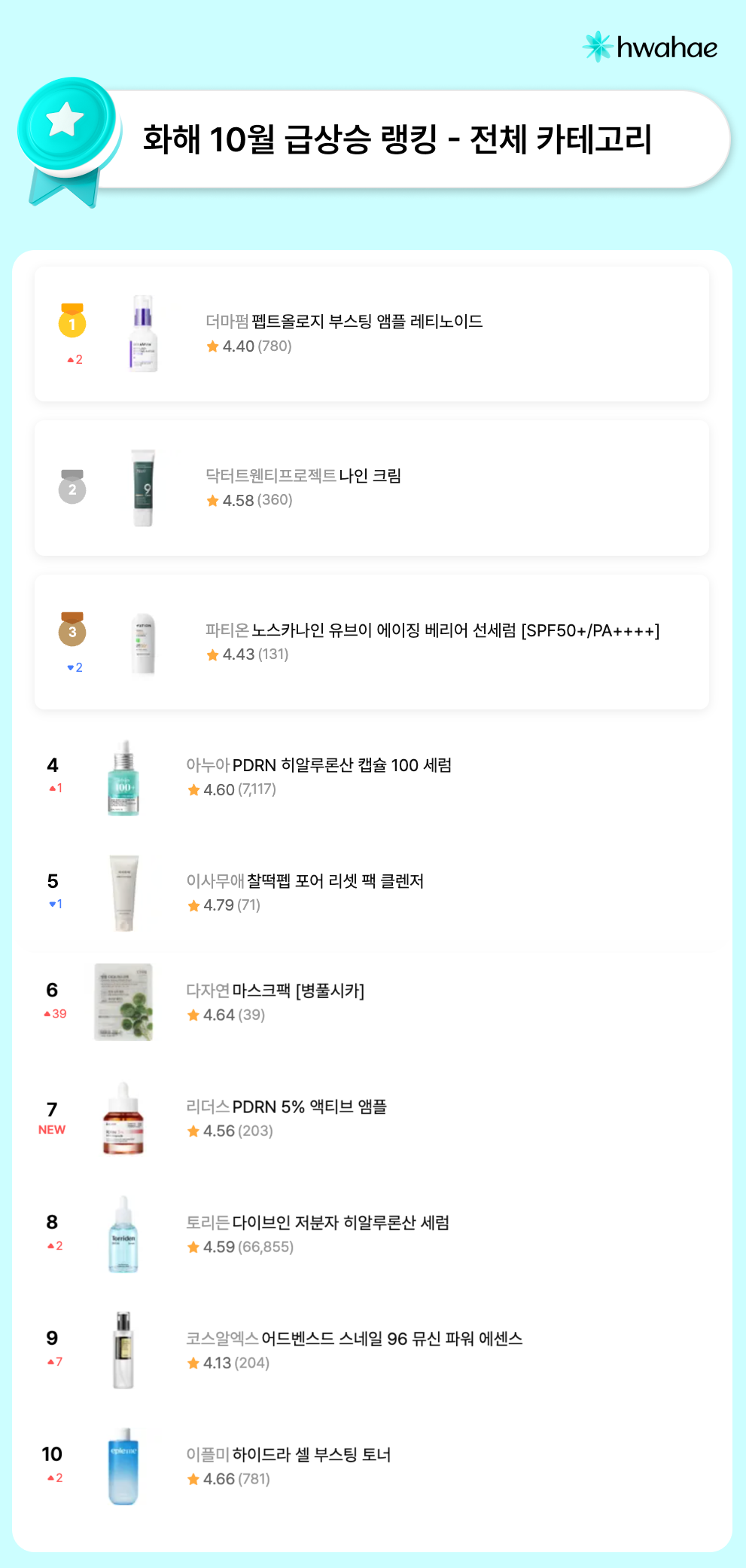Image resolution: width=746 pixels, height=1568 pixels.
Task: Click the NEW badge on rank 7
Action: 52,1130
